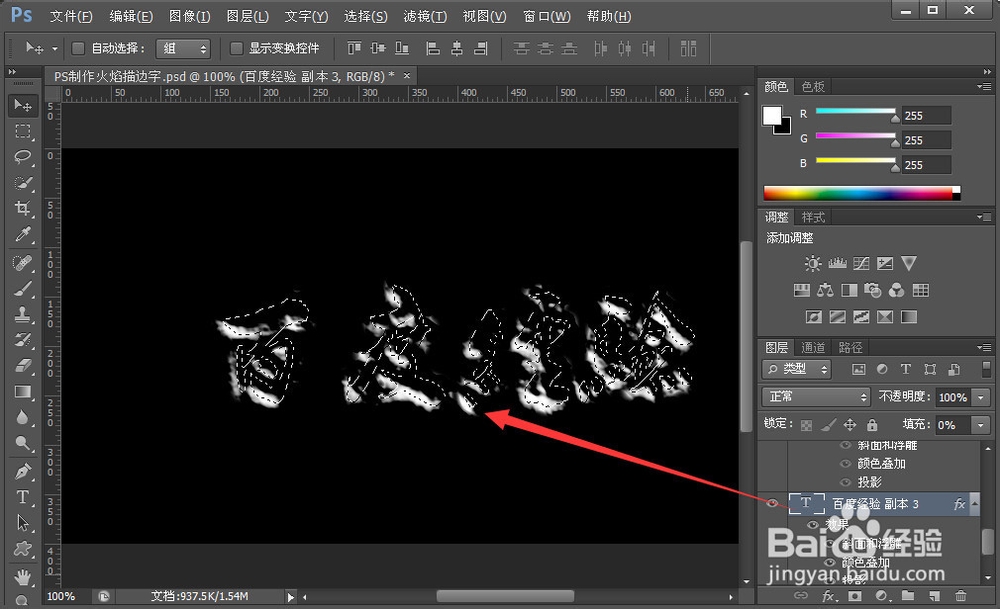Toggle lock image pixels brush icon
Image resolution: width=1000 pixels, height=609 pixels.
tap(828, 425)
